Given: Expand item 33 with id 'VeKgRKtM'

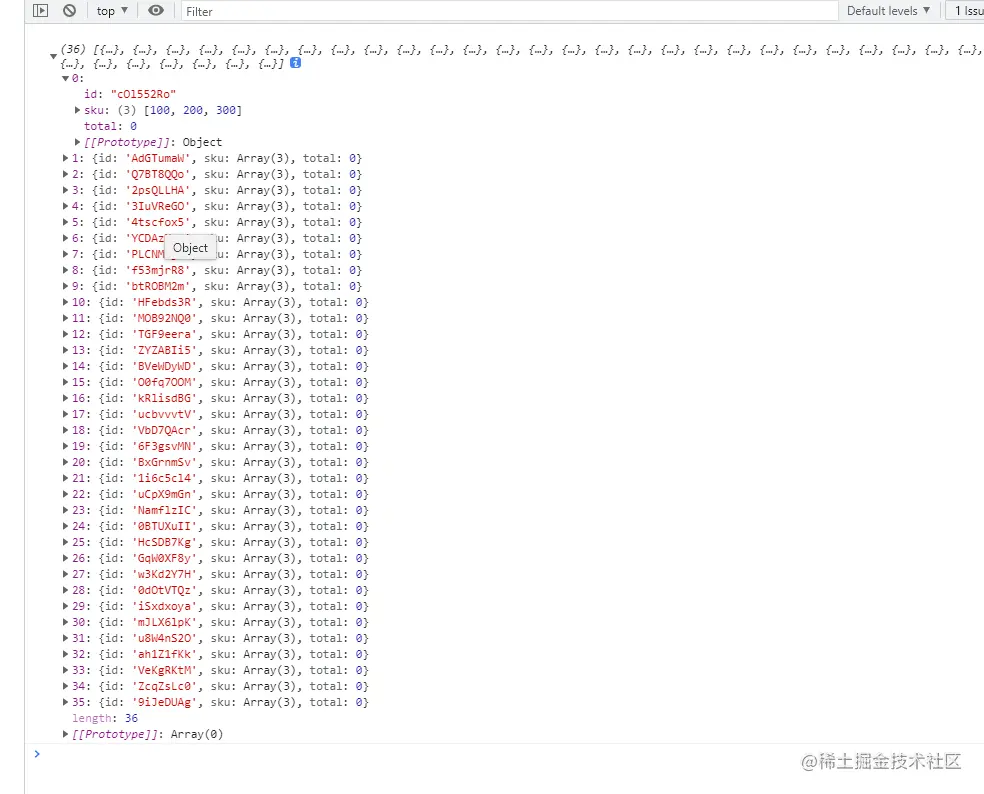Looking at the screenshot, I should (65, 670).
